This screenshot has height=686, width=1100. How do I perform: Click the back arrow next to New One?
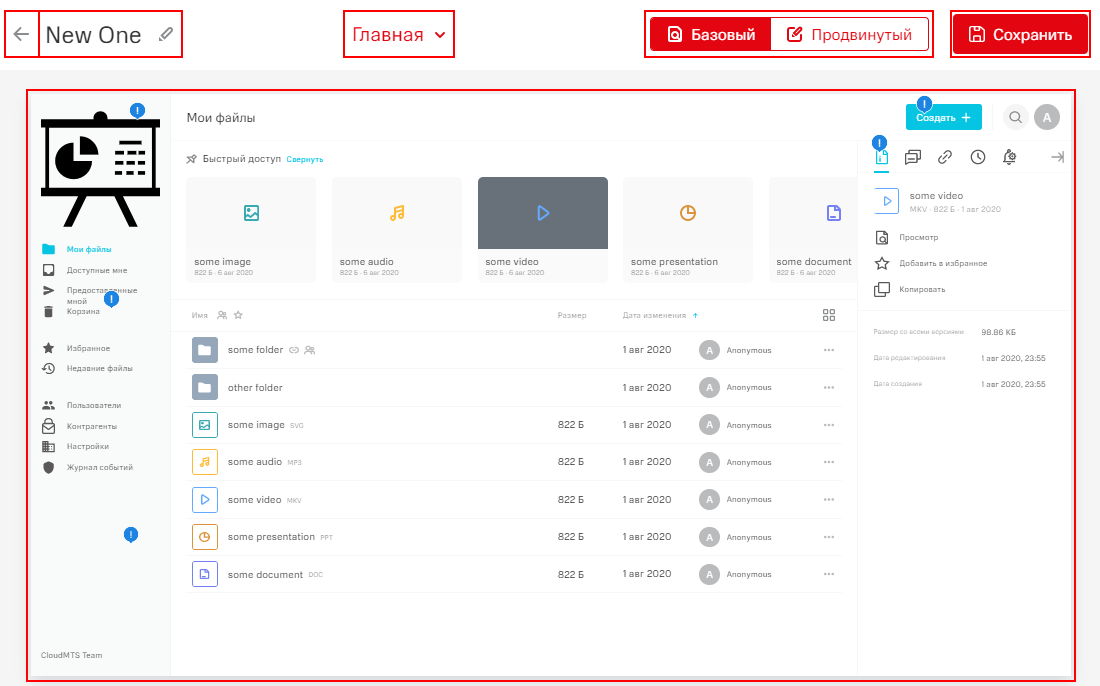tap(22, 34)
